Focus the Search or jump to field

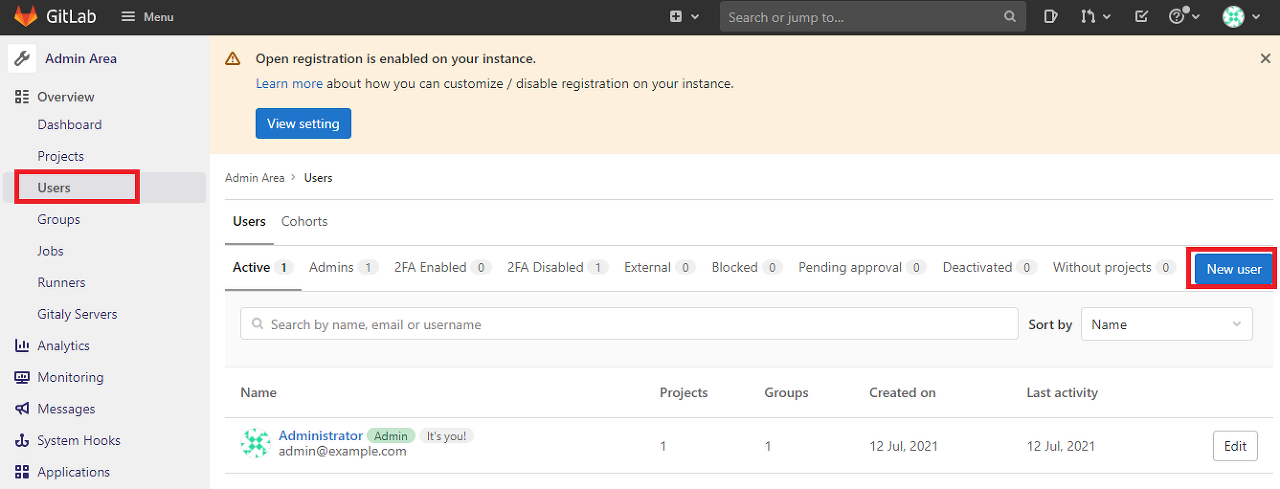(873, 17)
